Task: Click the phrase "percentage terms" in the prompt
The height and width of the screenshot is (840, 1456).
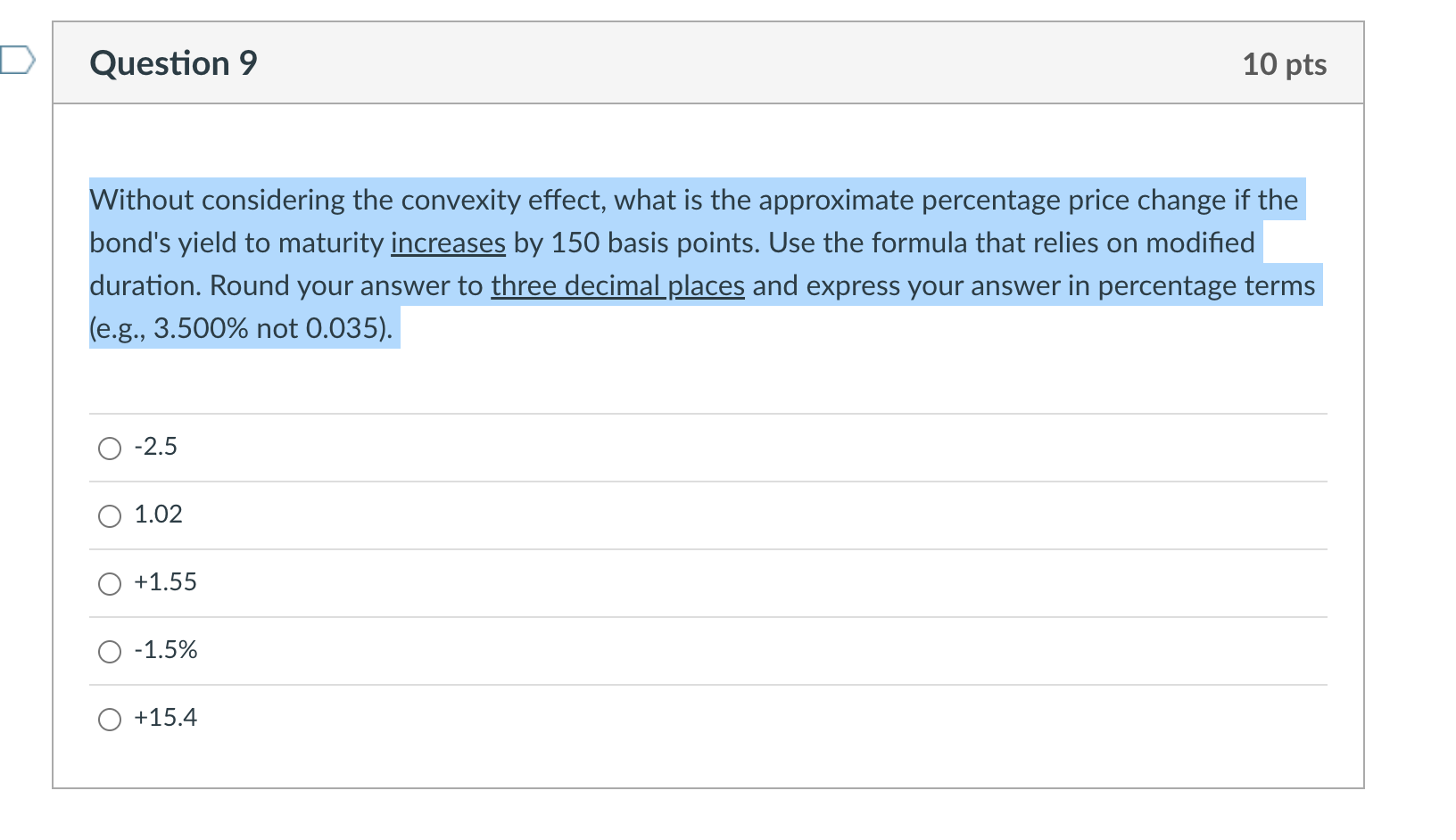Action: [x=1206, y=285]
